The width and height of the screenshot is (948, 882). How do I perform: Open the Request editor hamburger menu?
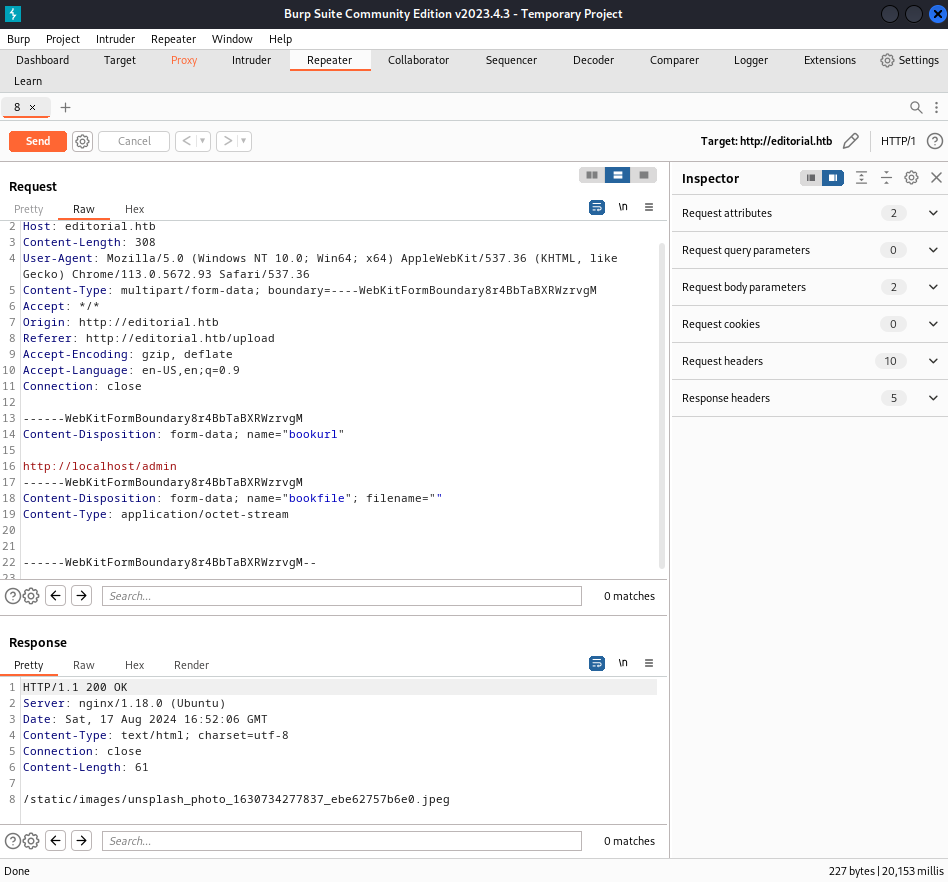pos(649,207)
